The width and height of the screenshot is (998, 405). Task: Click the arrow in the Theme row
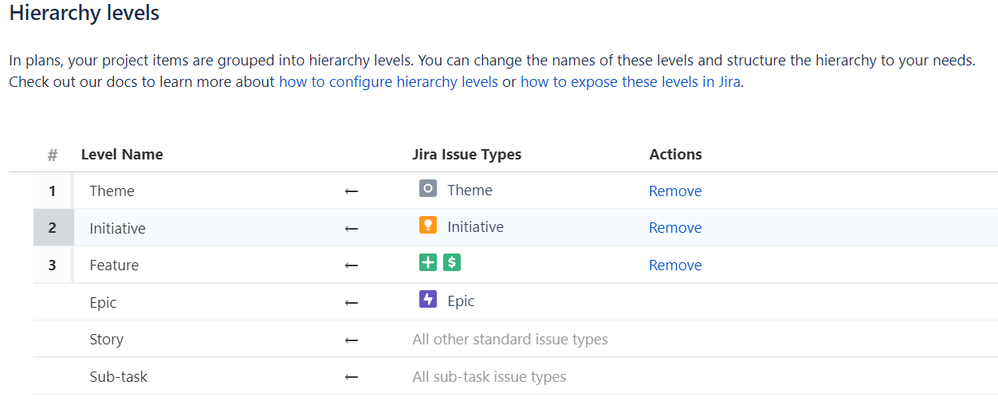coord(351,191)
